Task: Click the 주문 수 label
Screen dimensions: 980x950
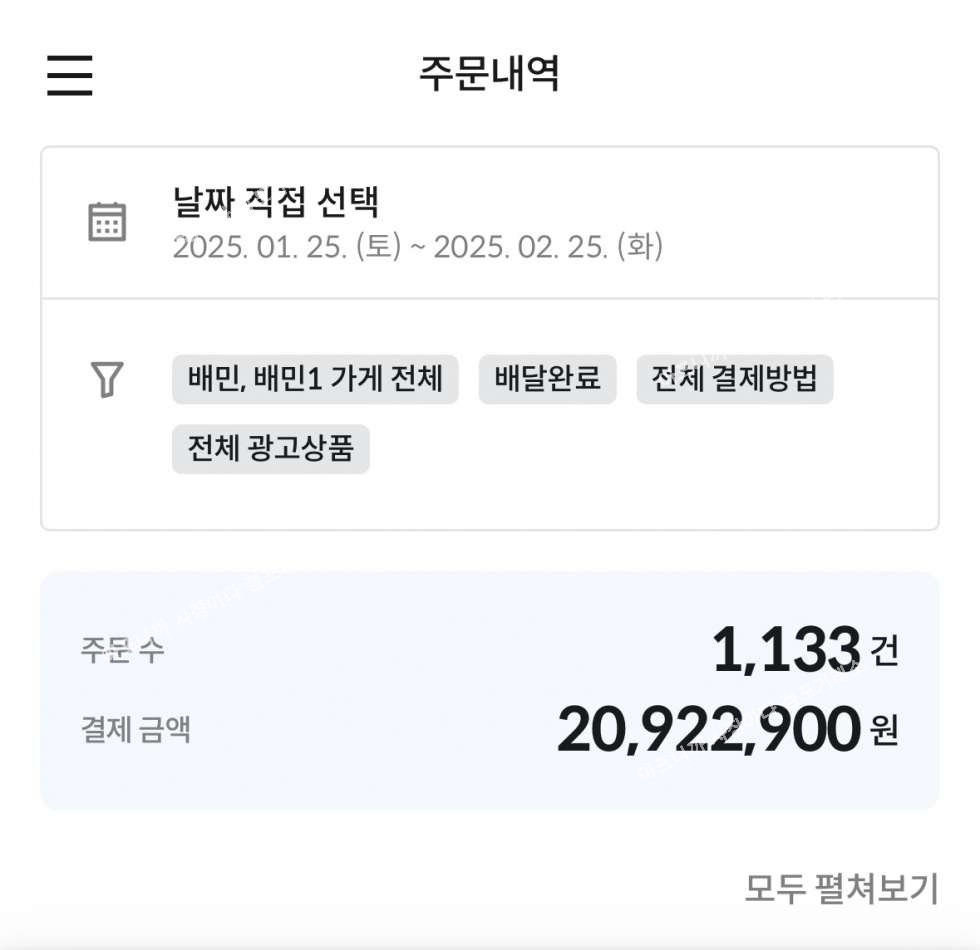Action: [x=122, y=650]
